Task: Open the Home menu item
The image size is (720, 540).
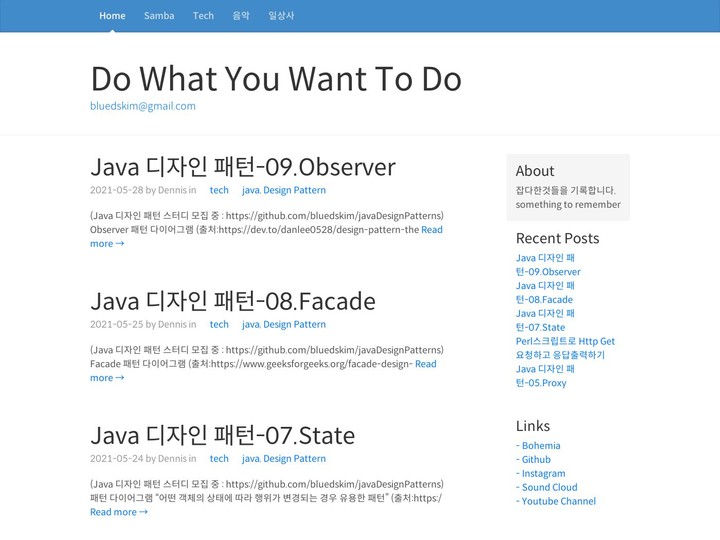Action: pos(112,16)
